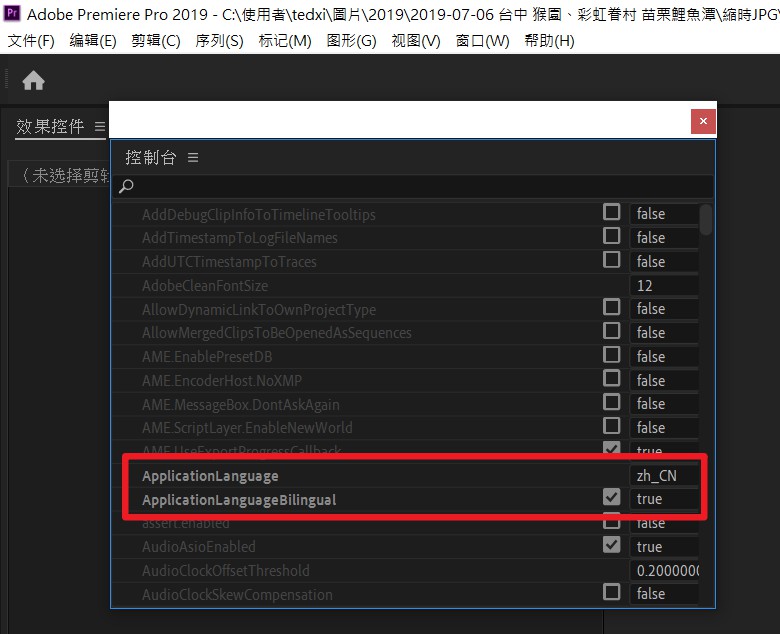Click the AudioAsioEnabled true value field

click(x=664, y=547)
